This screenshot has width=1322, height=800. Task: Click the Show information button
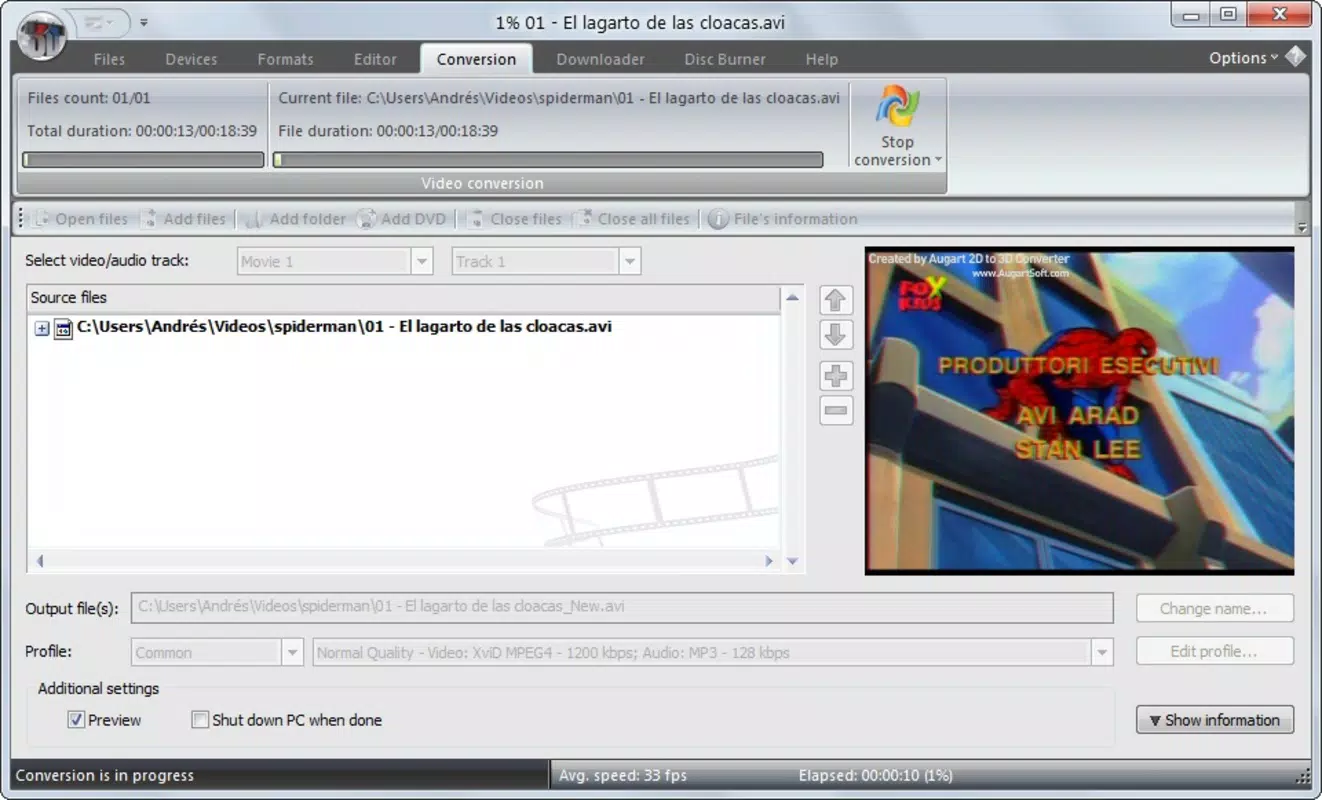point(1214,720)
